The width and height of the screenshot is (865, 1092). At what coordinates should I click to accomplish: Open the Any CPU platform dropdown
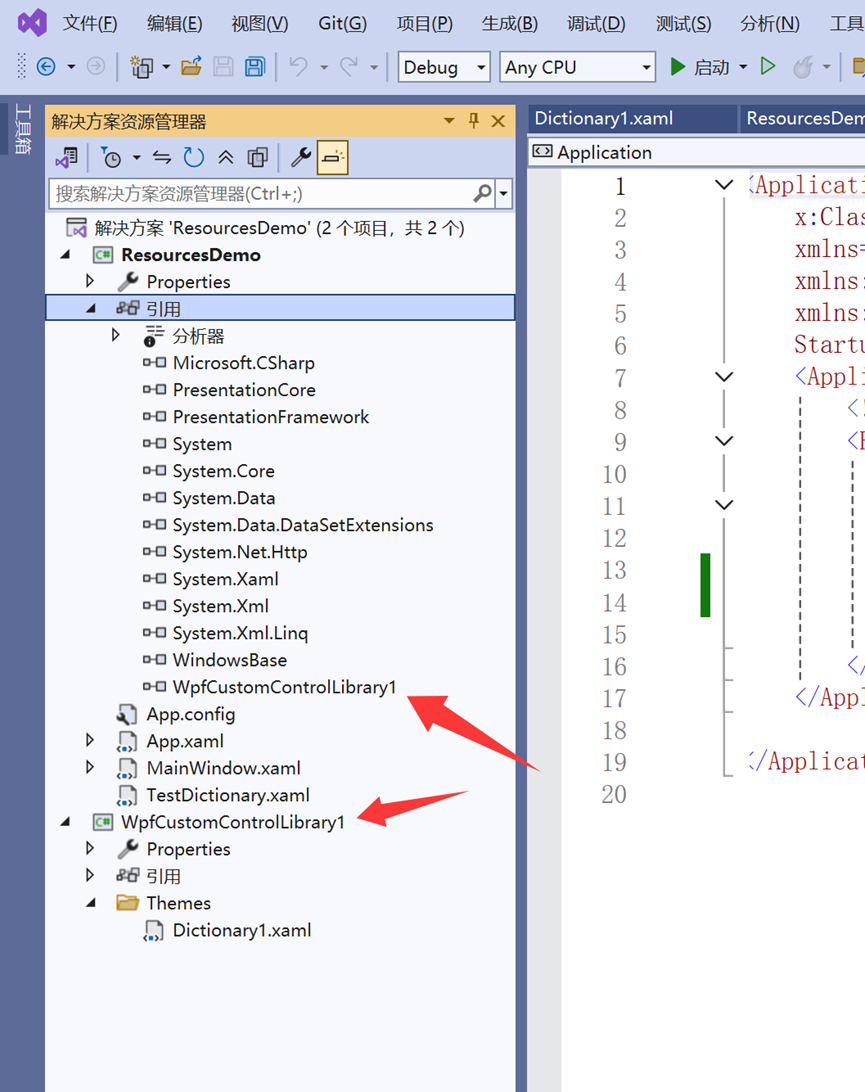tap(577, 67)
